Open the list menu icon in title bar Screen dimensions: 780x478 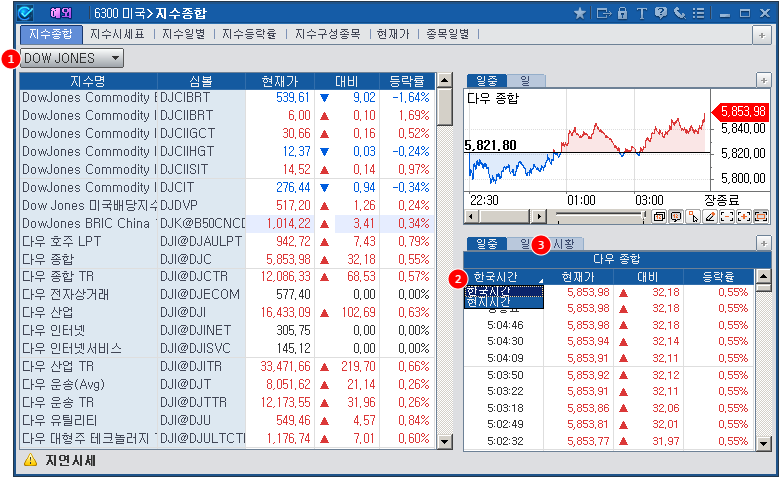(698, 13)
